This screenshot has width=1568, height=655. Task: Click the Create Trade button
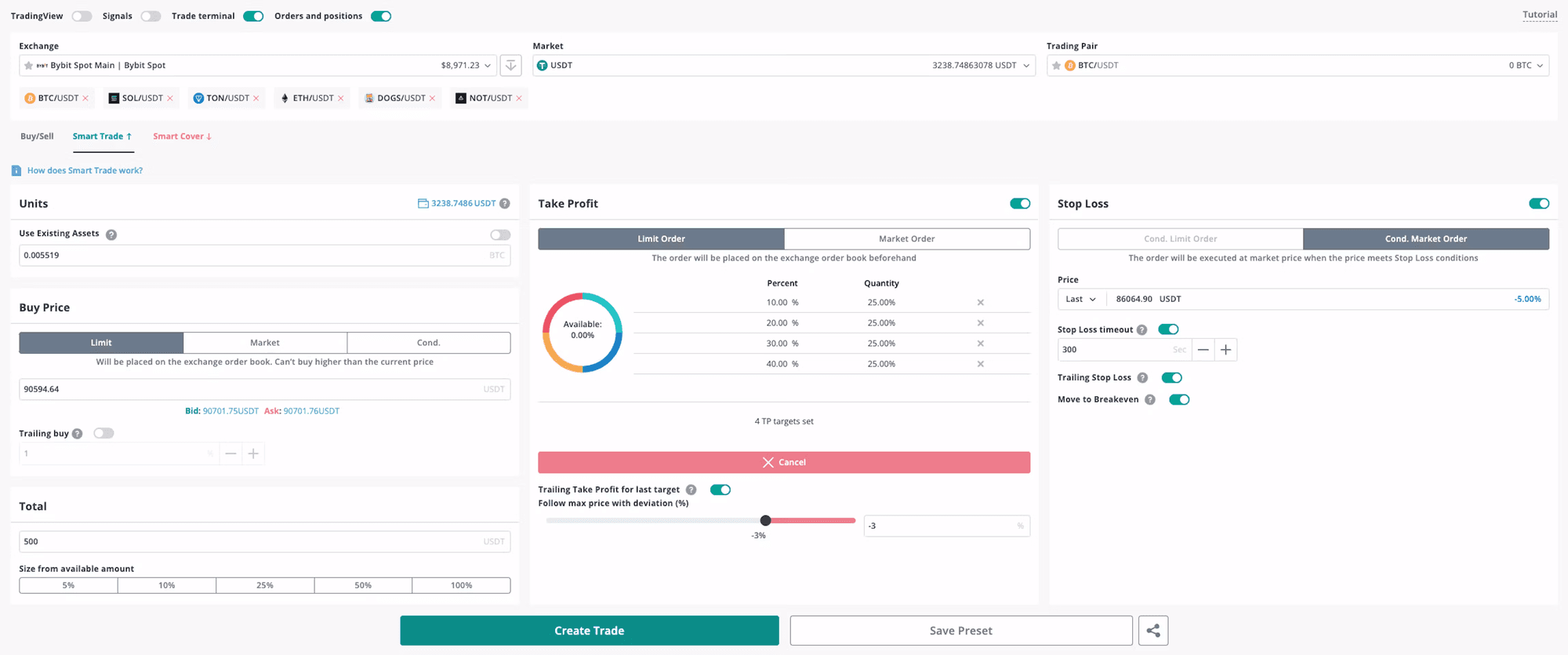pyautogui.click(x=590, y=631)
